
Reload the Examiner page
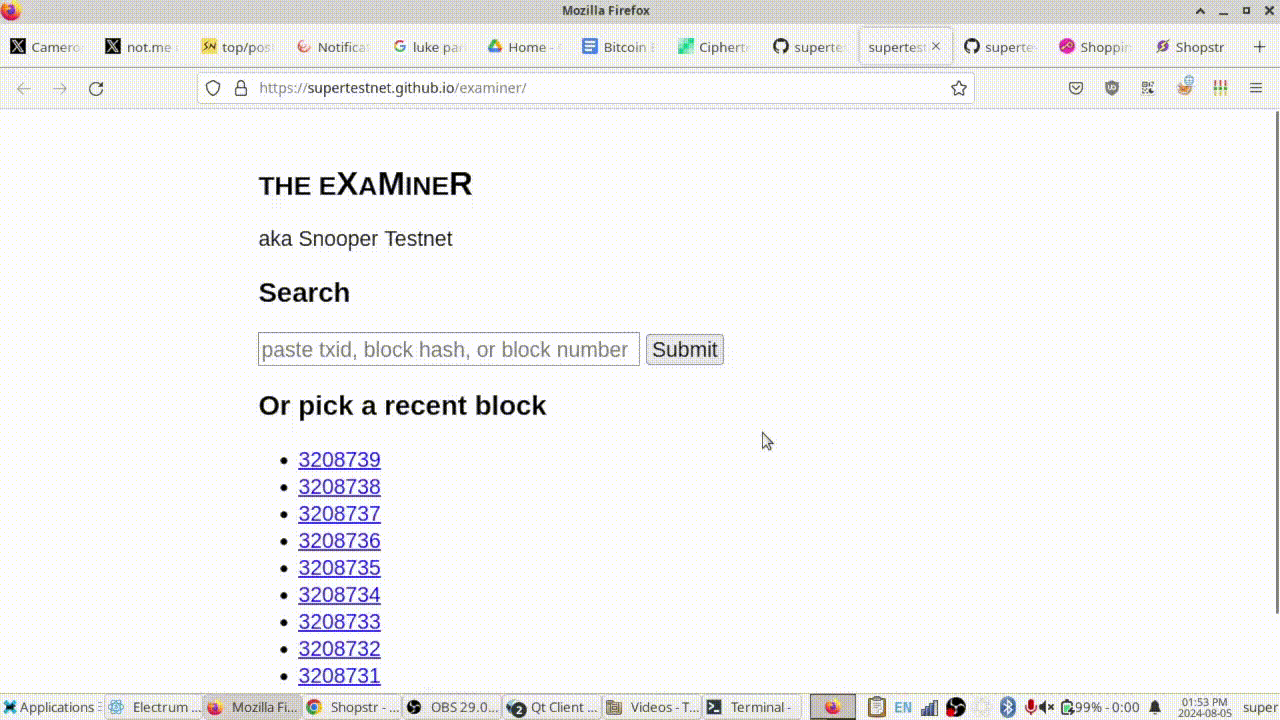pyautogui.click(x=96, y=88)
